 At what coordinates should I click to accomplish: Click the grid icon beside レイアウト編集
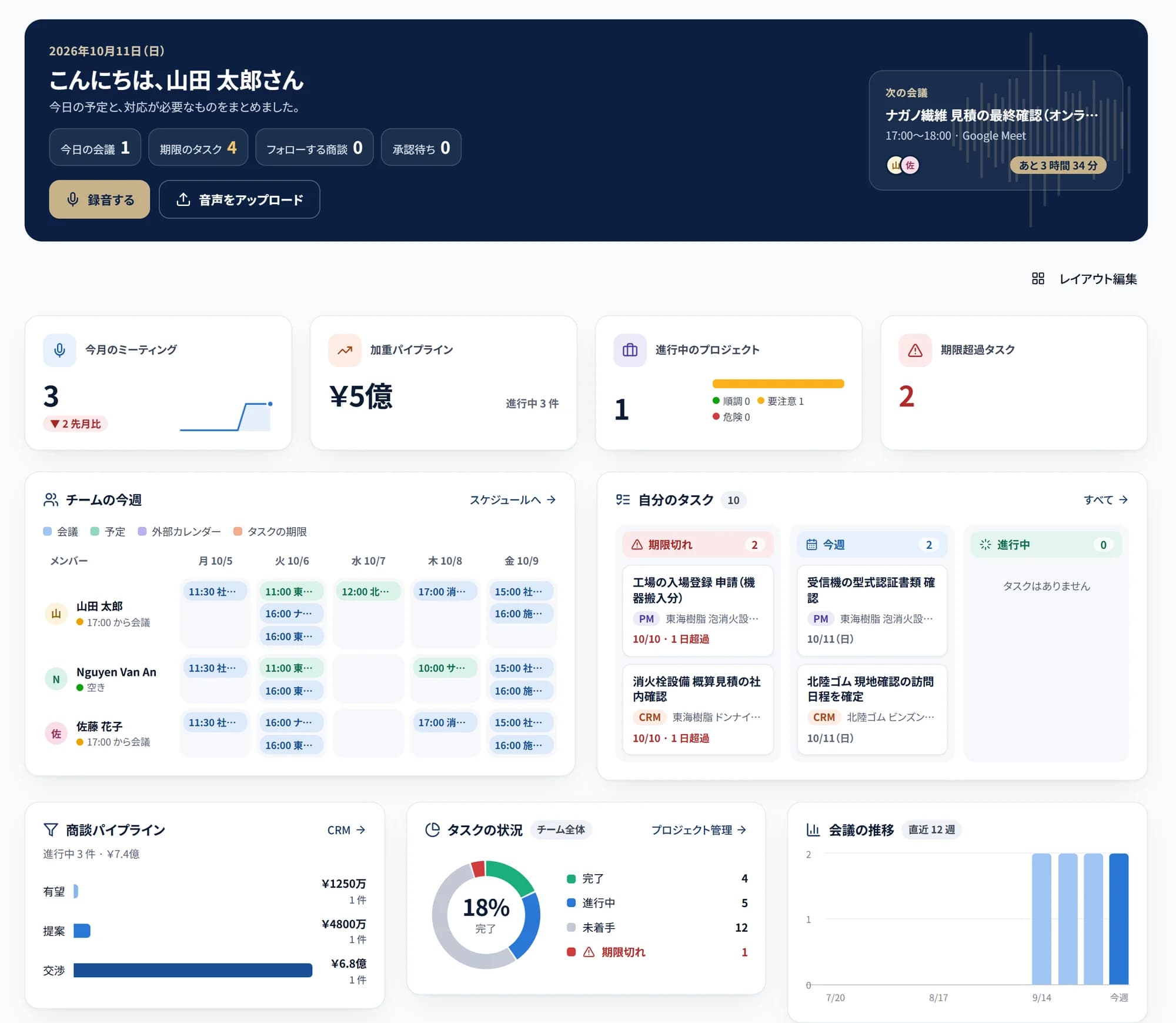click(x=1038, y=278)
